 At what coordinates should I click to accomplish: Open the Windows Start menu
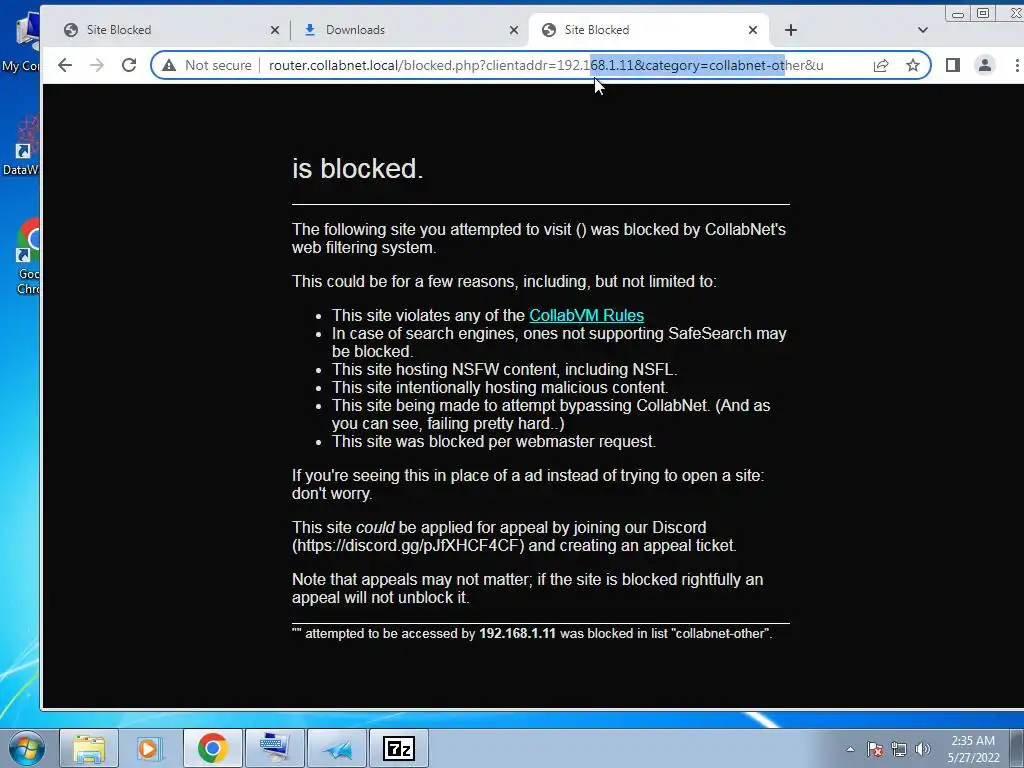tap(26, 748)
